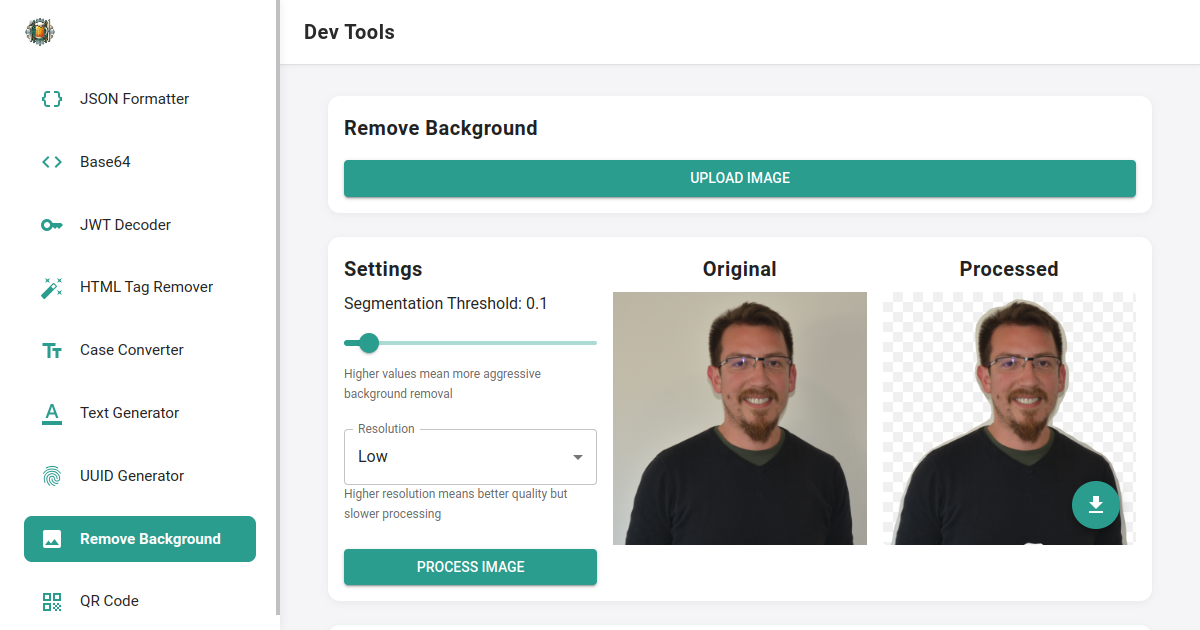The image size is (1200, 630).
Task: Select the Text Generator letter A icon
Action: tap(51, 413)
